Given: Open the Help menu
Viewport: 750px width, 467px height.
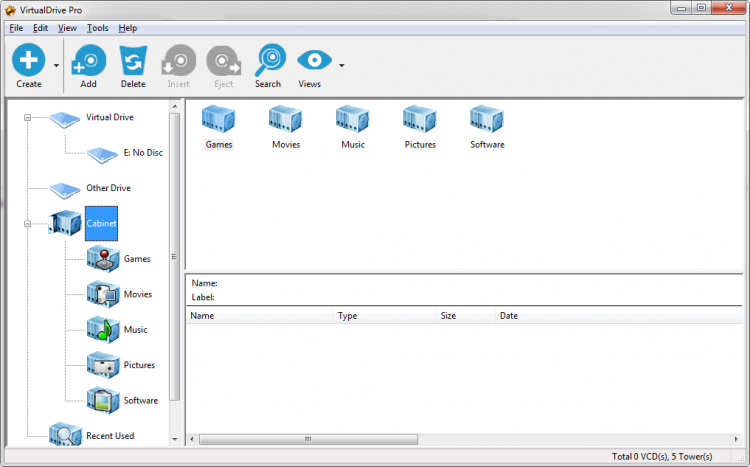Looking at the screenshot, I should [128, 28].
